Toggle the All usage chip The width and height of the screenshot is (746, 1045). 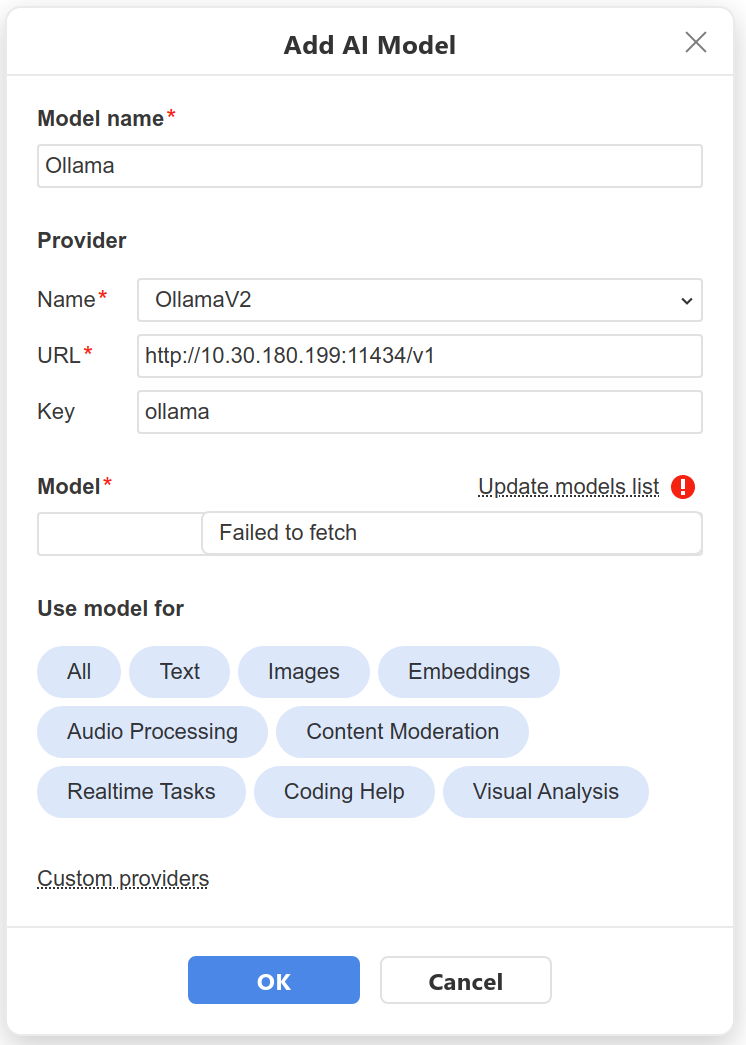coord(79,672)
